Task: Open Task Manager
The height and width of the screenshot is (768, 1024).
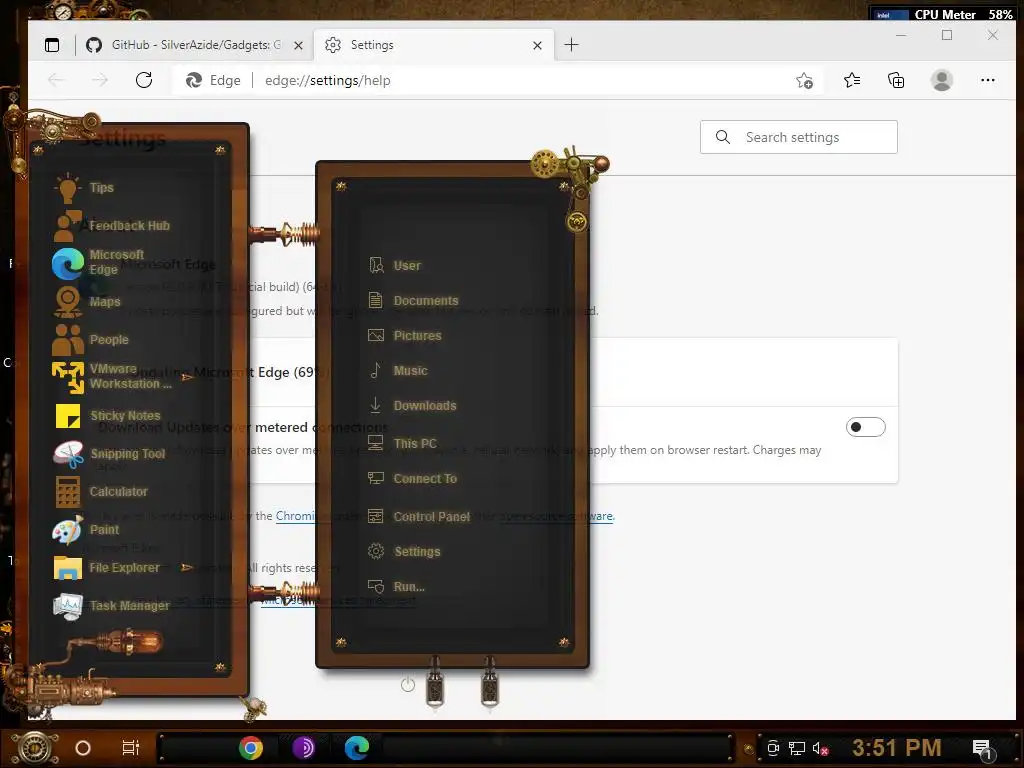Action: click(x=112, y=606)
